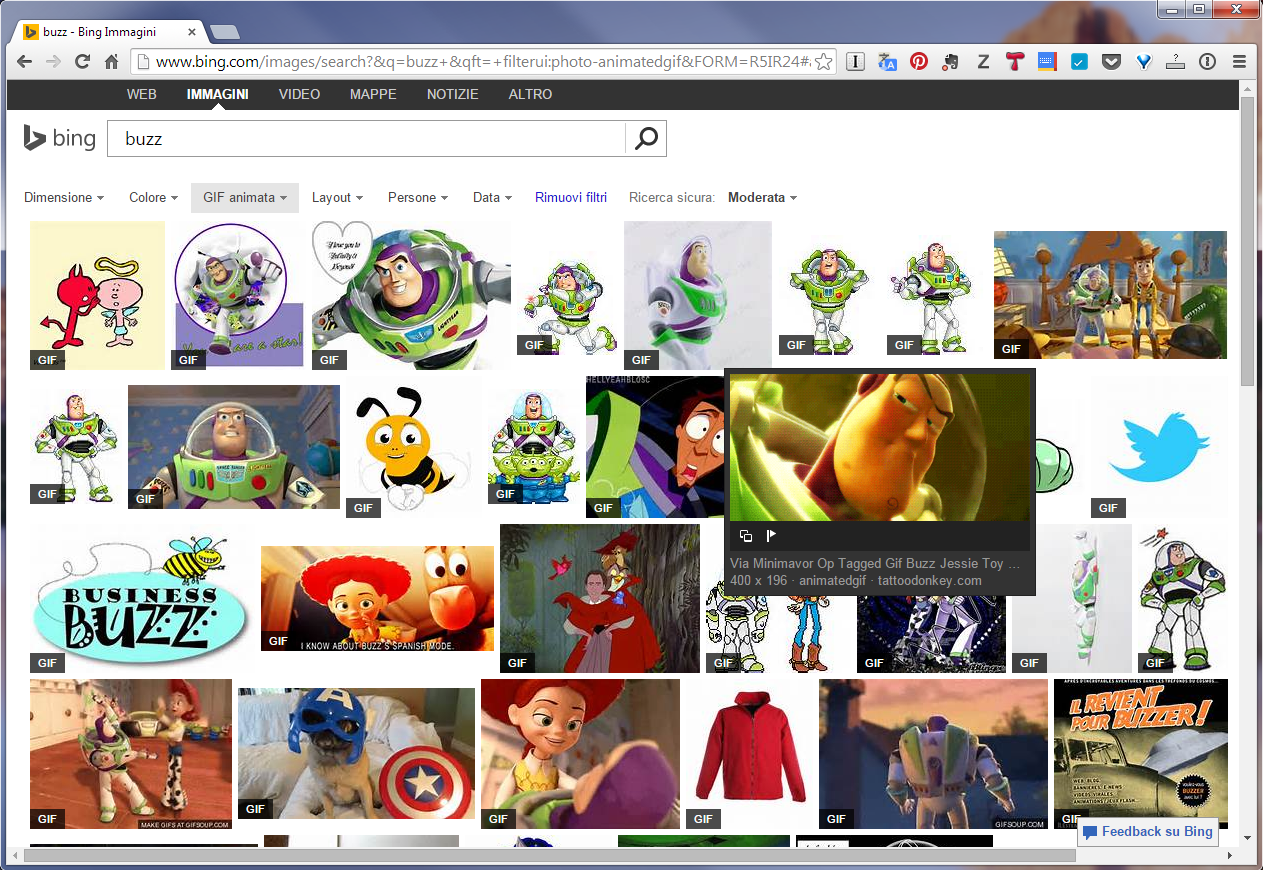Change the Moderata safe search setting
The height and width of the screenshot is (870, 1263).
(762, 198)
